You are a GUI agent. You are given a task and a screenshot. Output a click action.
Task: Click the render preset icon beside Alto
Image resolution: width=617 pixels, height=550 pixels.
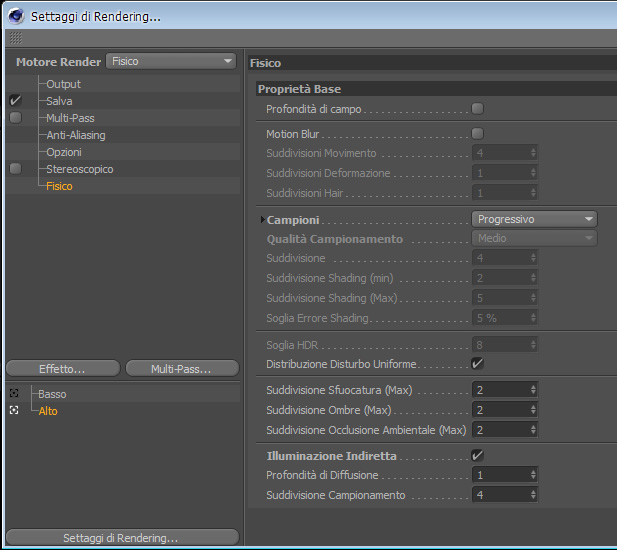[14, 410]
